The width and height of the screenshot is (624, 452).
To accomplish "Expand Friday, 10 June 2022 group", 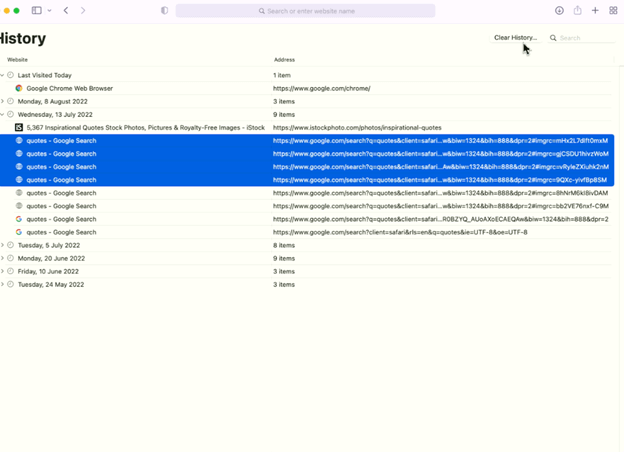I will point(2,271).
